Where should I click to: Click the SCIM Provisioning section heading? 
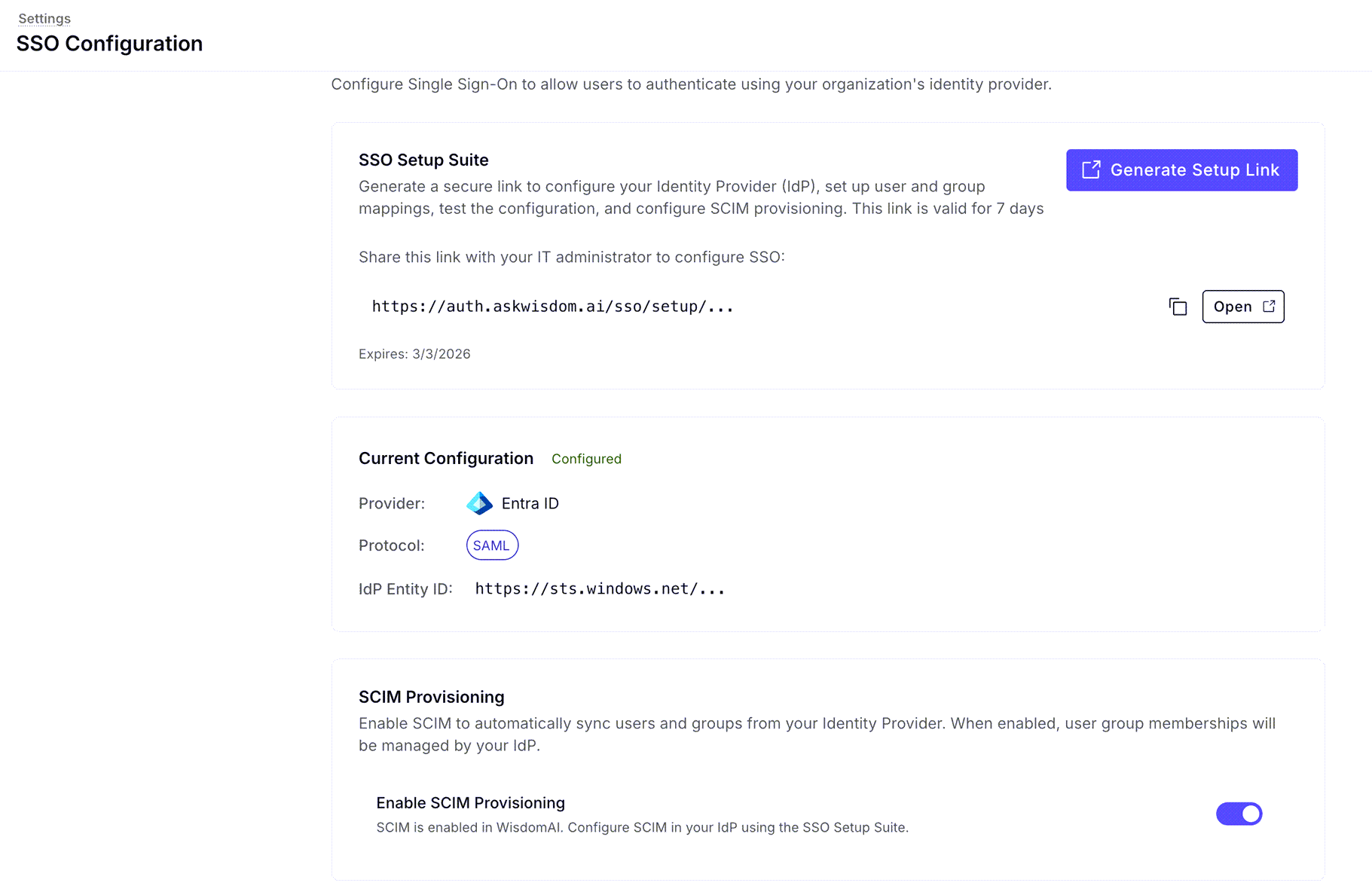point(431,697)
